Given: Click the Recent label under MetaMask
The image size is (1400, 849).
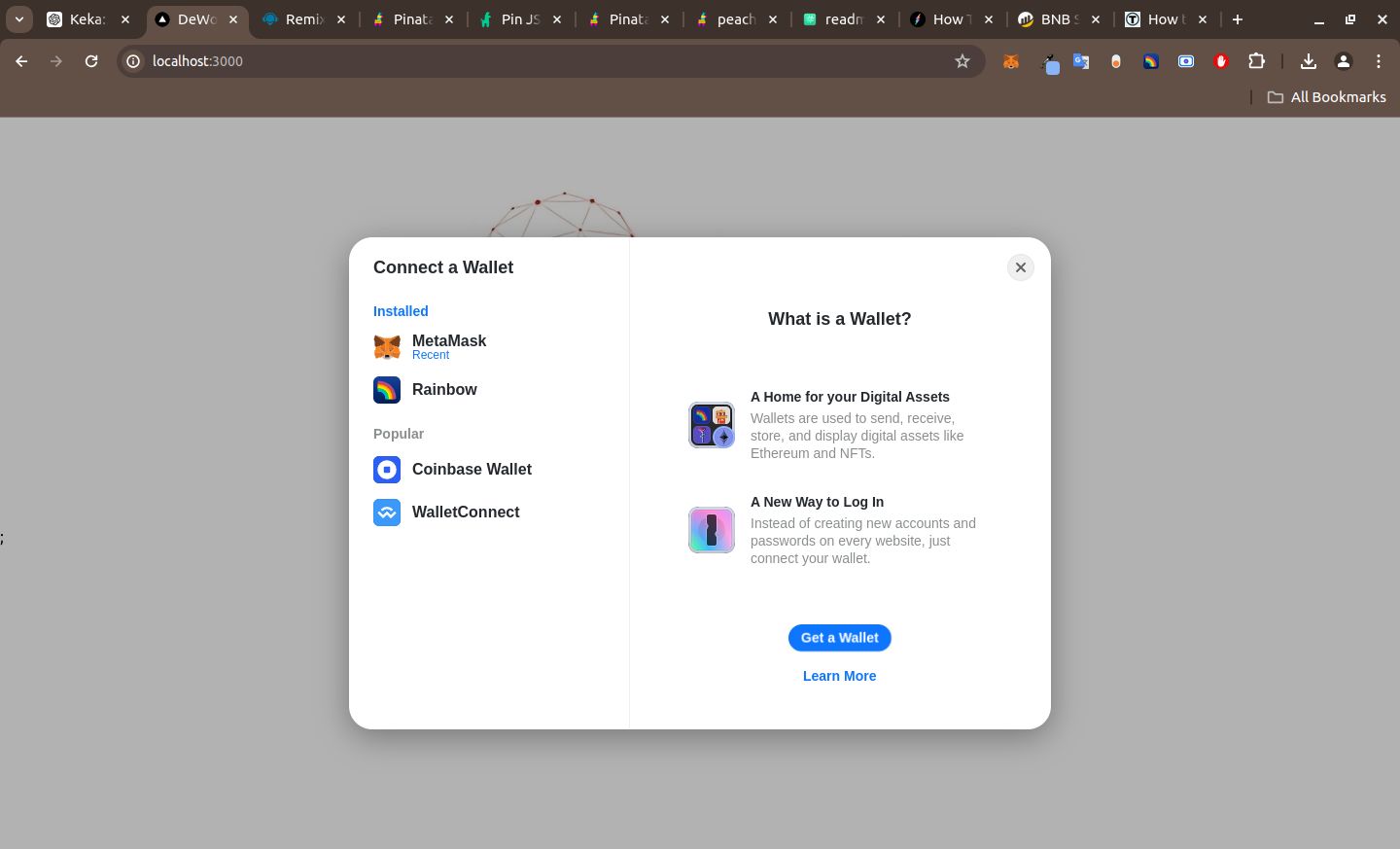Looking at the screenshot, I should 431,355.
